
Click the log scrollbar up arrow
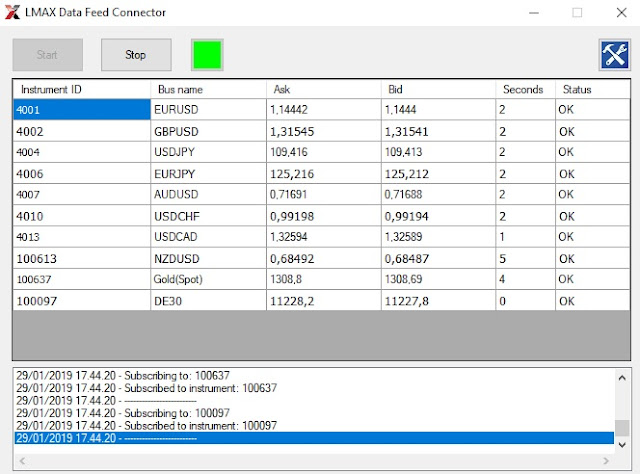622,378
